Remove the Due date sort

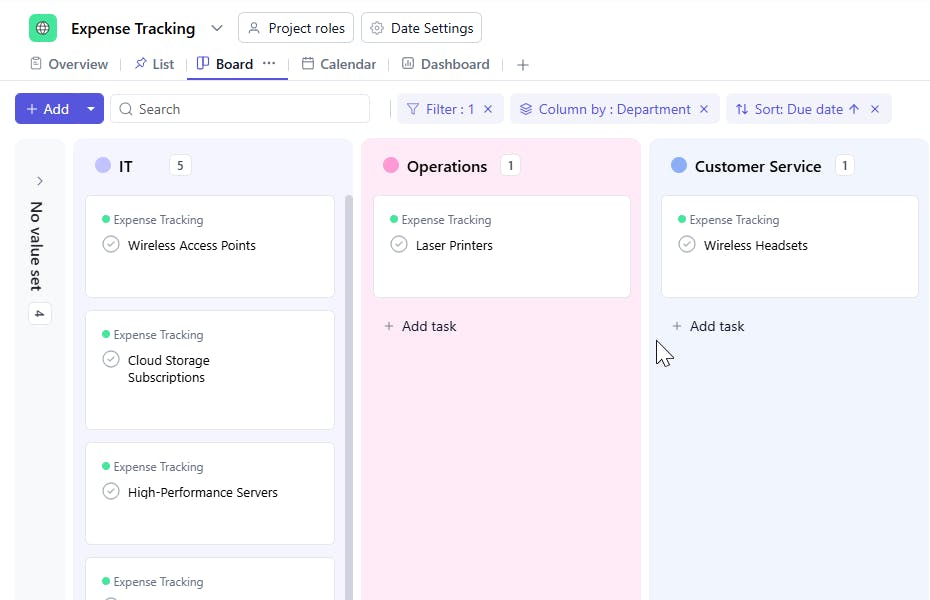point(875,109)
